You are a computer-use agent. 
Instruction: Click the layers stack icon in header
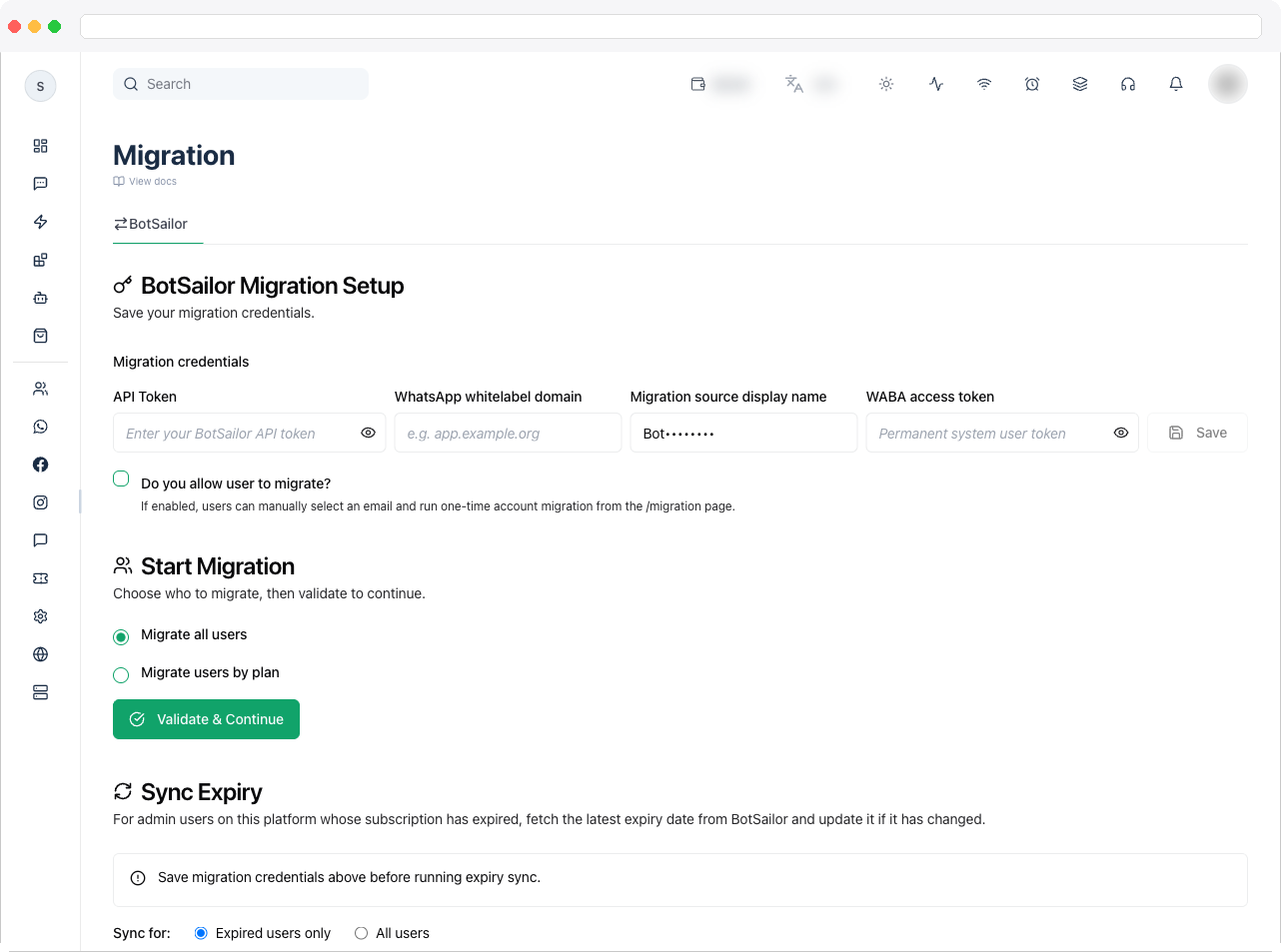pyautogui.click(x=1080, y=84)
